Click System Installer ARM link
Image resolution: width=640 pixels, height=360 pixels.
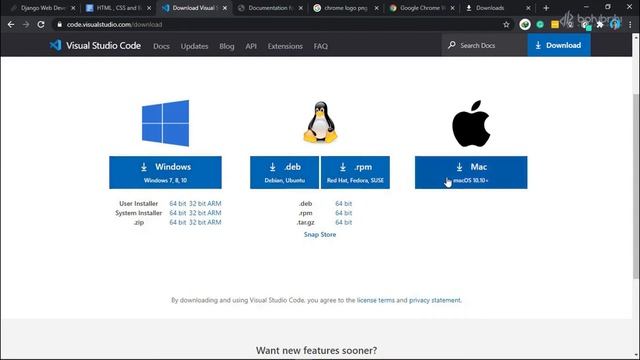214,213
